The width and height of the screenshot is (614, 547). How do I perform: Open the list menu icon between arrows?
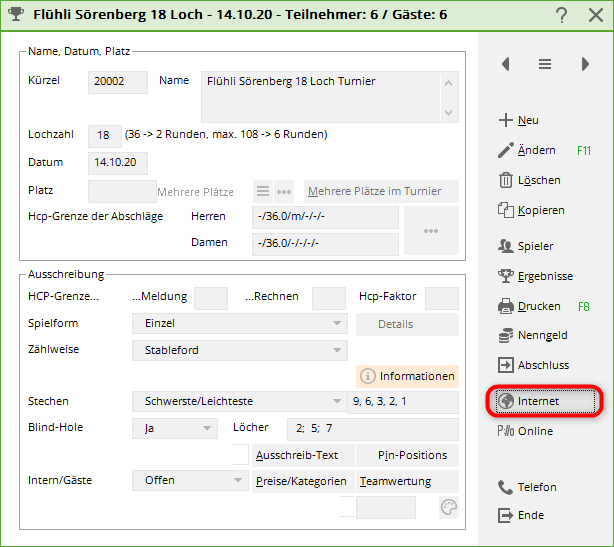click(545, 64)
